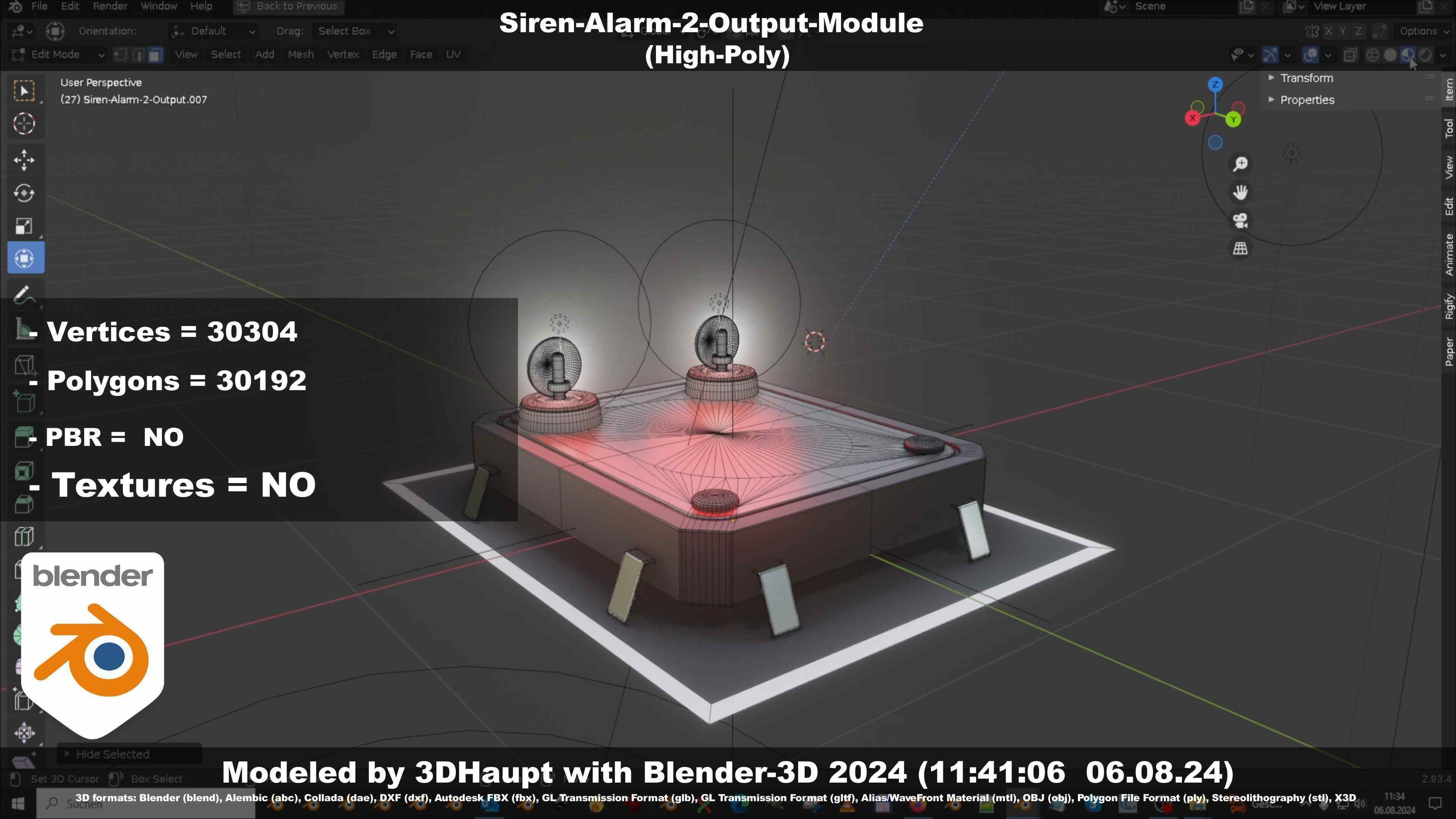Open the Options dropdown
Screen dimensions: 1456x819
click(x=1423, y=31)
